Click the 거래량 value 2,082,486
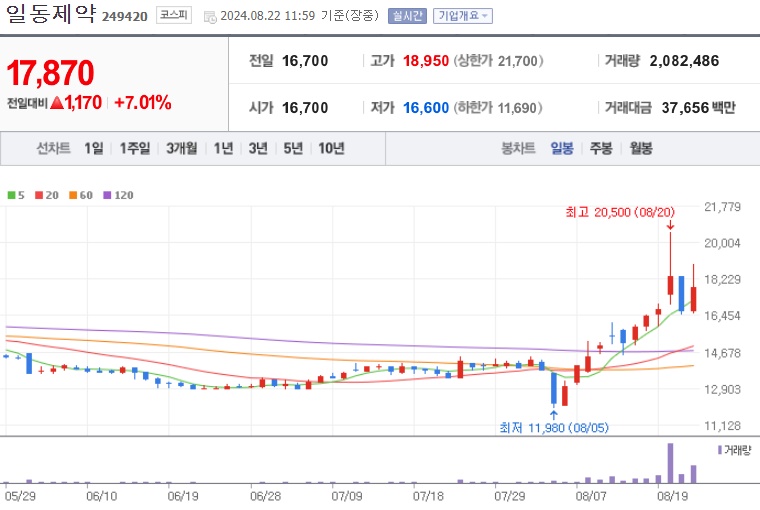Image resolution: width=760 pixels, height=510 pixels. 684,61
